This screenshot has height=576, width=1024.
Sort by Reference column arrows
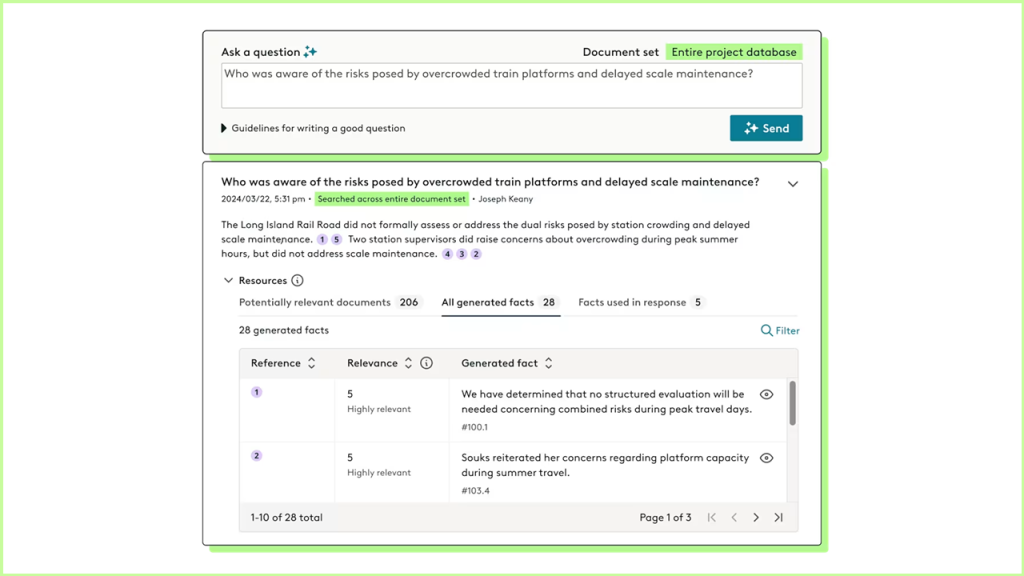point(312,363)
